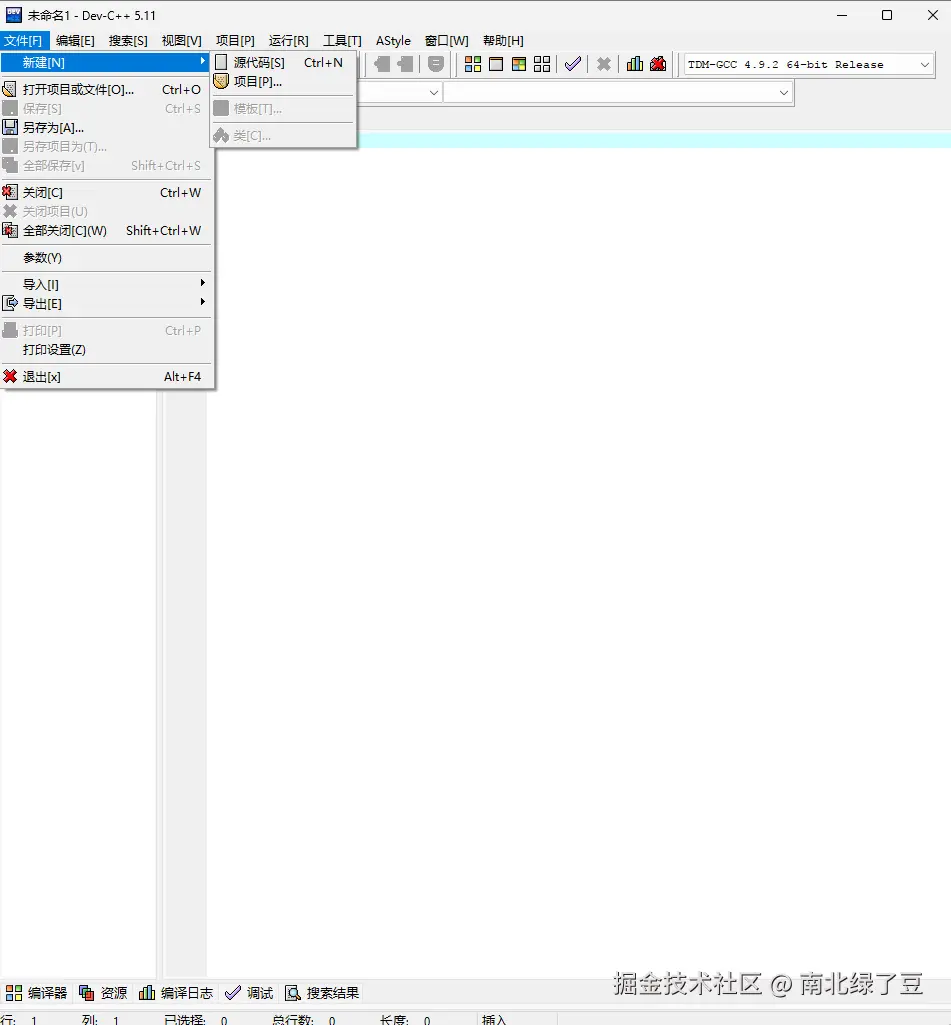Click the 总行数 status bar entry
Viewport: 951px width, 1025px height.
click(x=303, y=1019)
